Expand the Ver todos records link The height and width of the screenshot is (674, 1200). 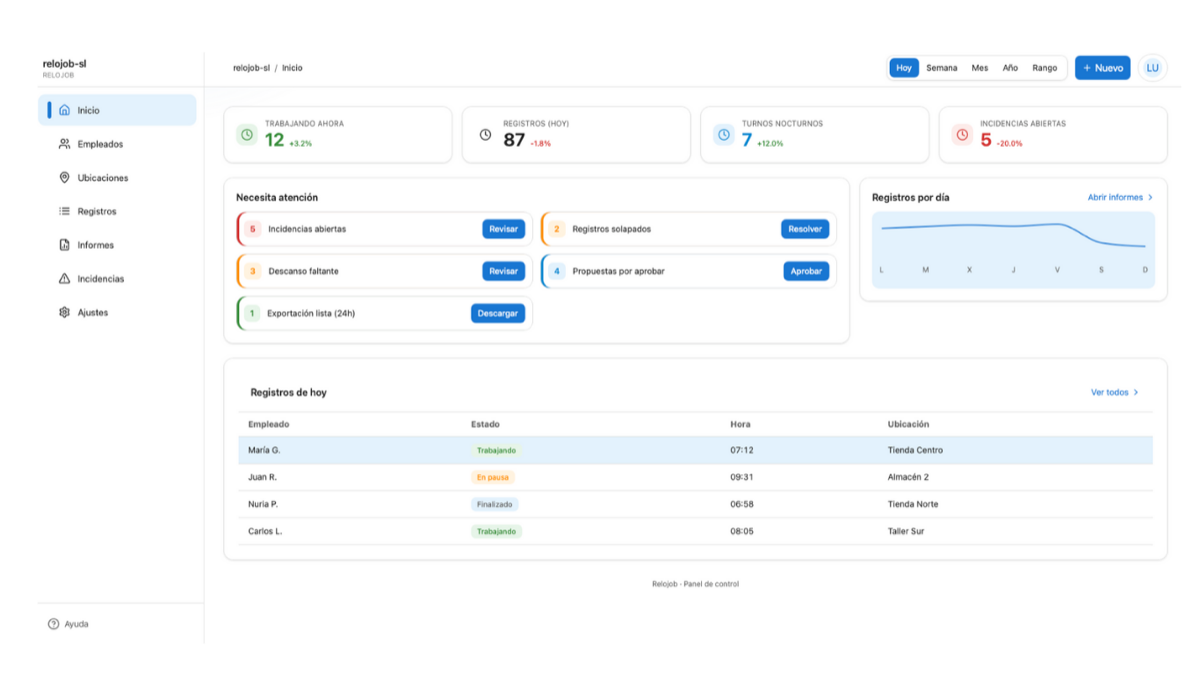pyautogui.click(x=1114, y=393)
